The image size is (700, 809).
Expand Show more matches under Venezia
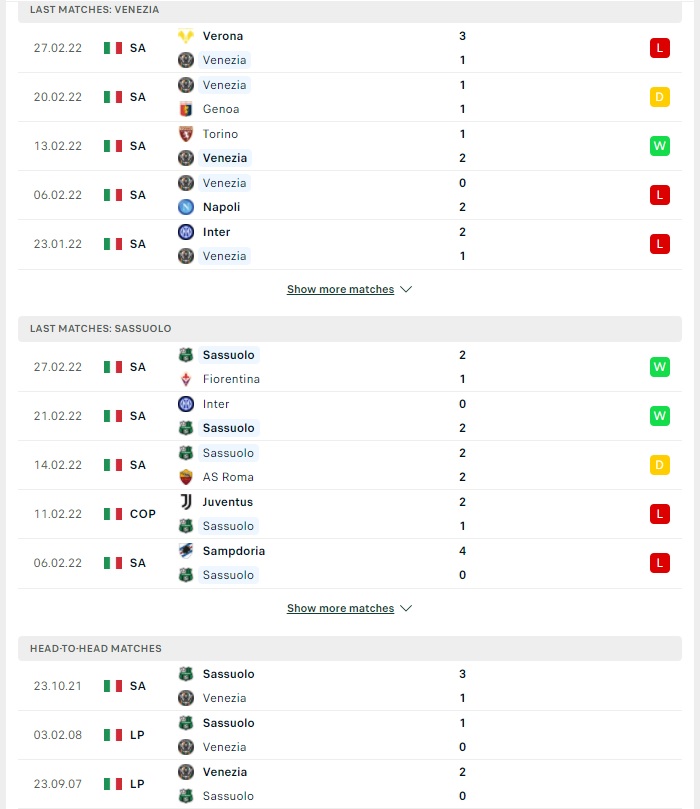pos(340,289)
